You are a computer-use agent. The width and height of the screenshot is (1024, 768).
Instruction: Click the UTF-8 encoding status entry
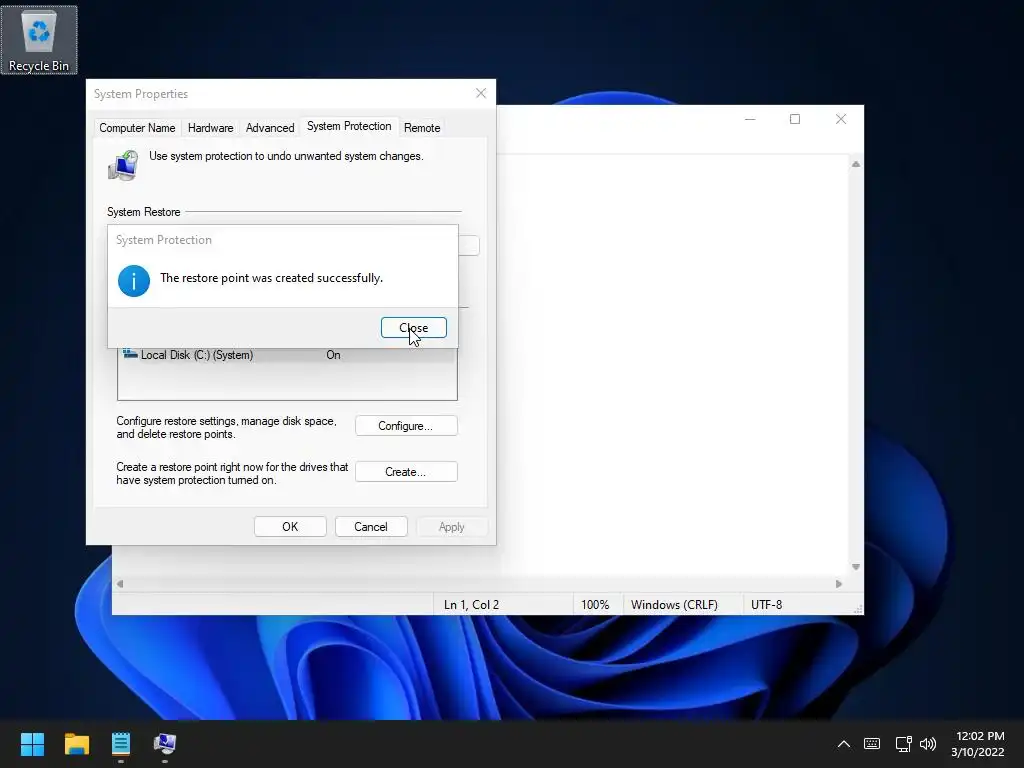[767, 605]
